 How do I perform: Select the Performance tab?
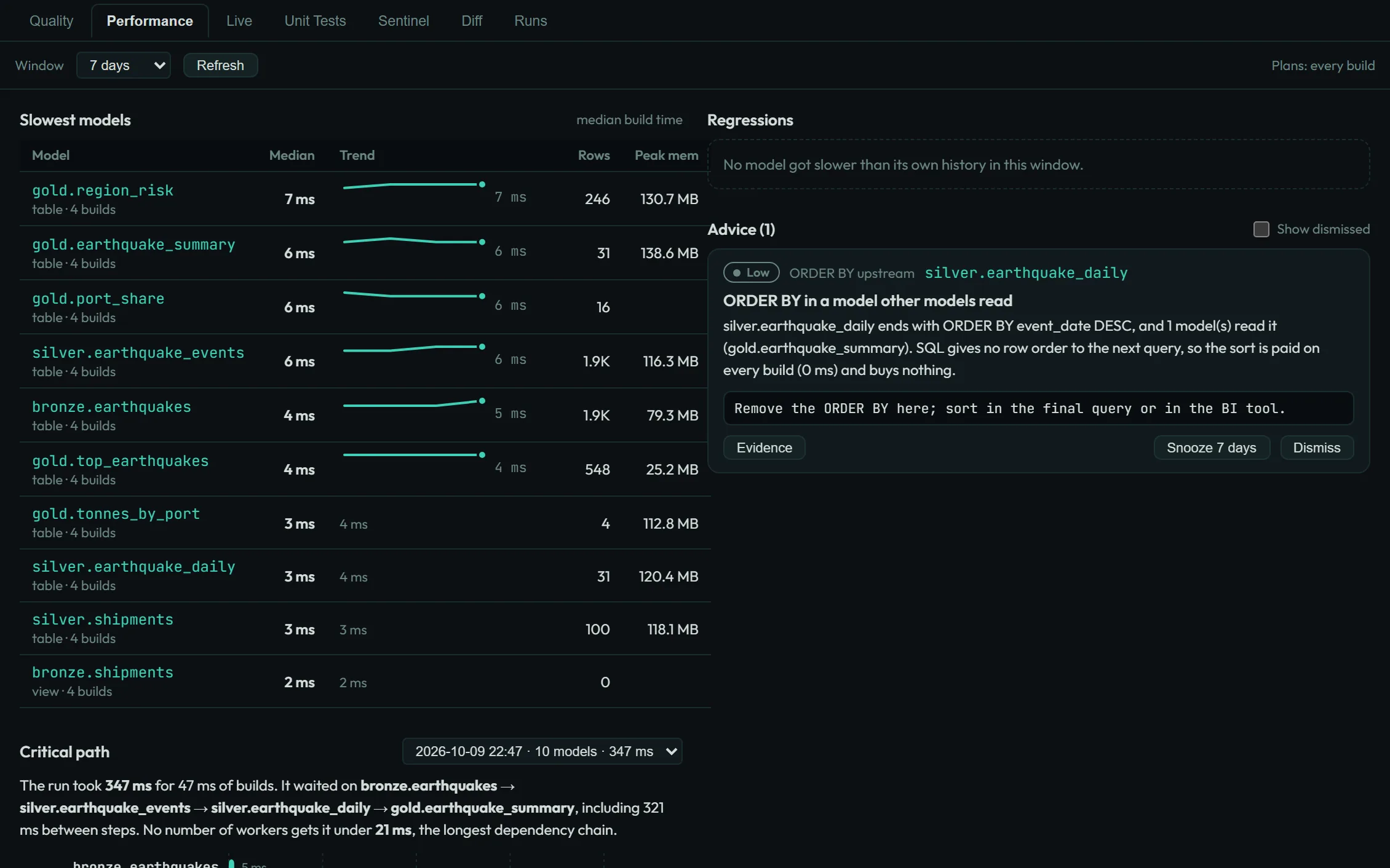pyautogui.click(x=149, y=21)
